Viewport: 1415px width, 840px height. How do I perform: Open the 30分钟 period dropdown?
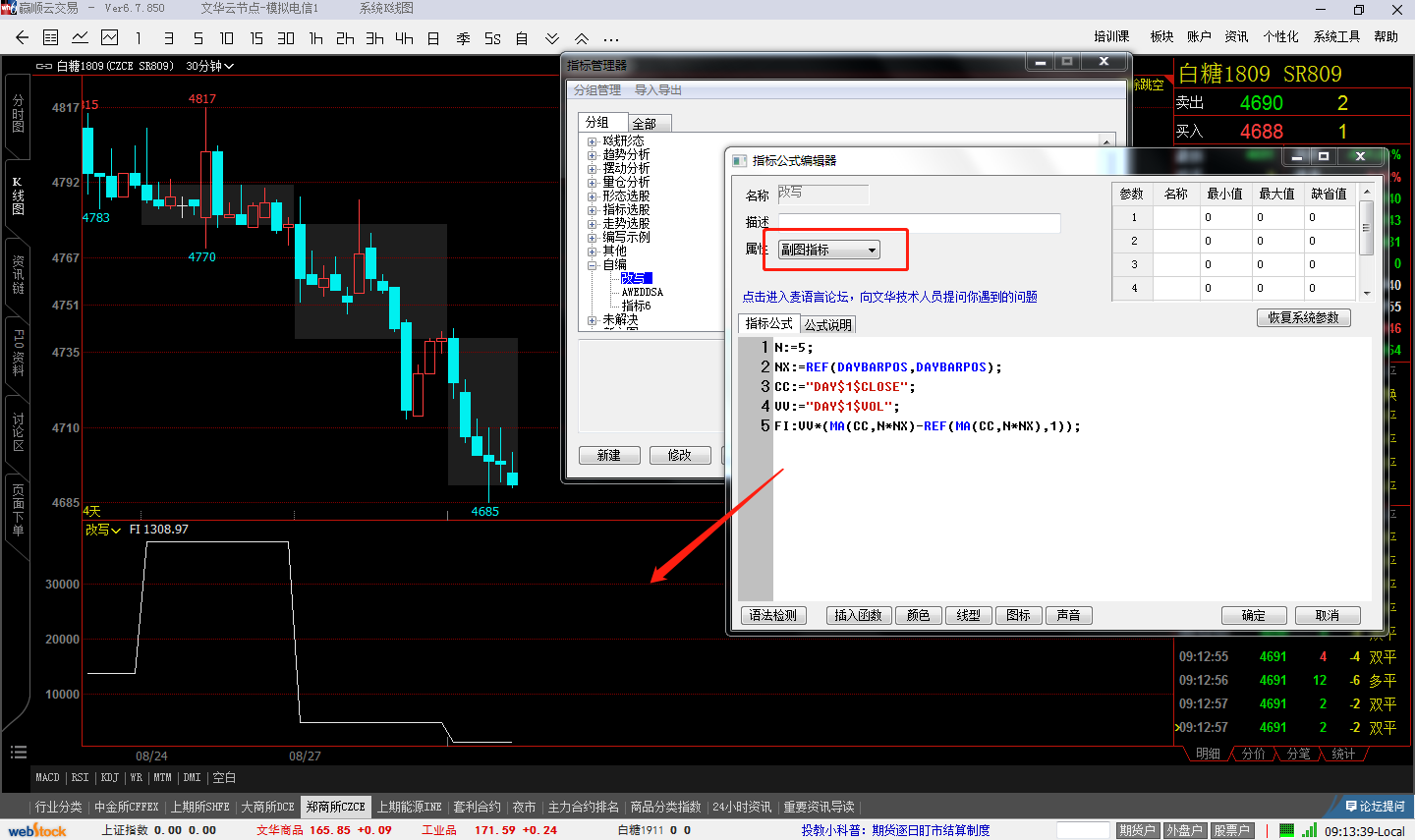[210, 66]
